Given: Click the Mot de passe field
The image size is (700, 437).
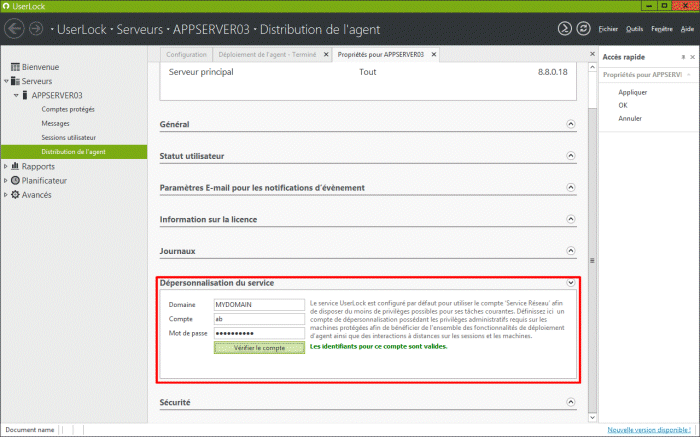Looking at the screenshot, I should tap(259, 333).
